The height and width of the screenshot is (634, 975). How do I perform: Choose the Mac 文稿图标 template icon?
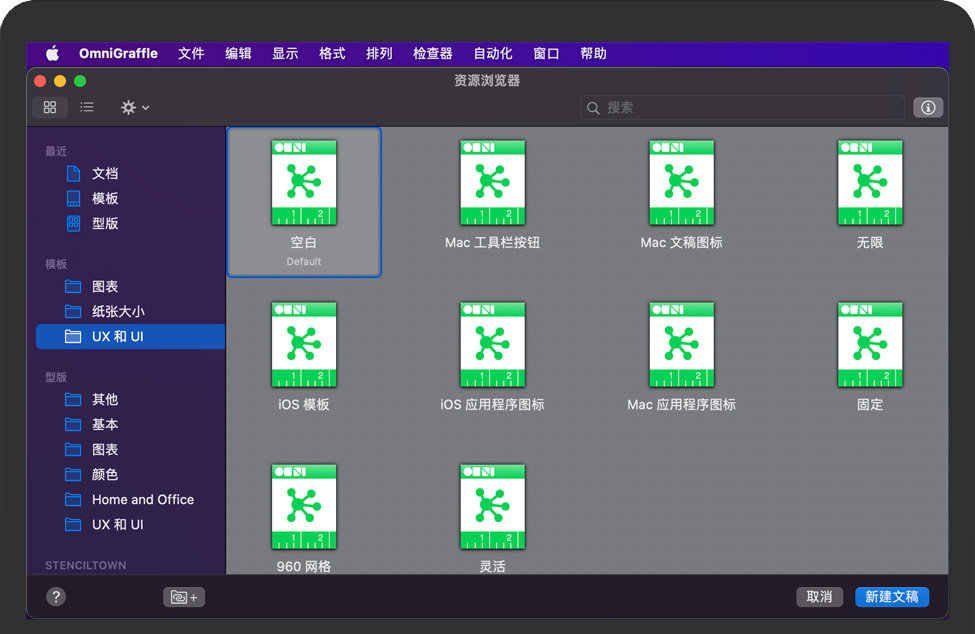tap(681, 183)
